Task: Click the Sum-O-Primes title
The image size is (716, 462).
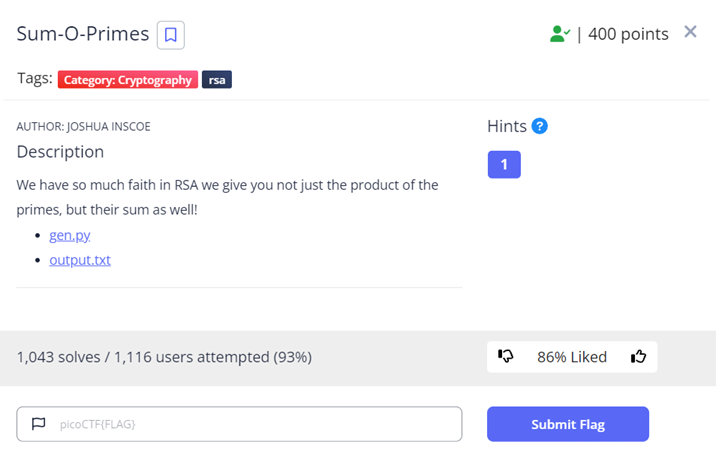Action: pyautogui.click(x=83, y=34)
